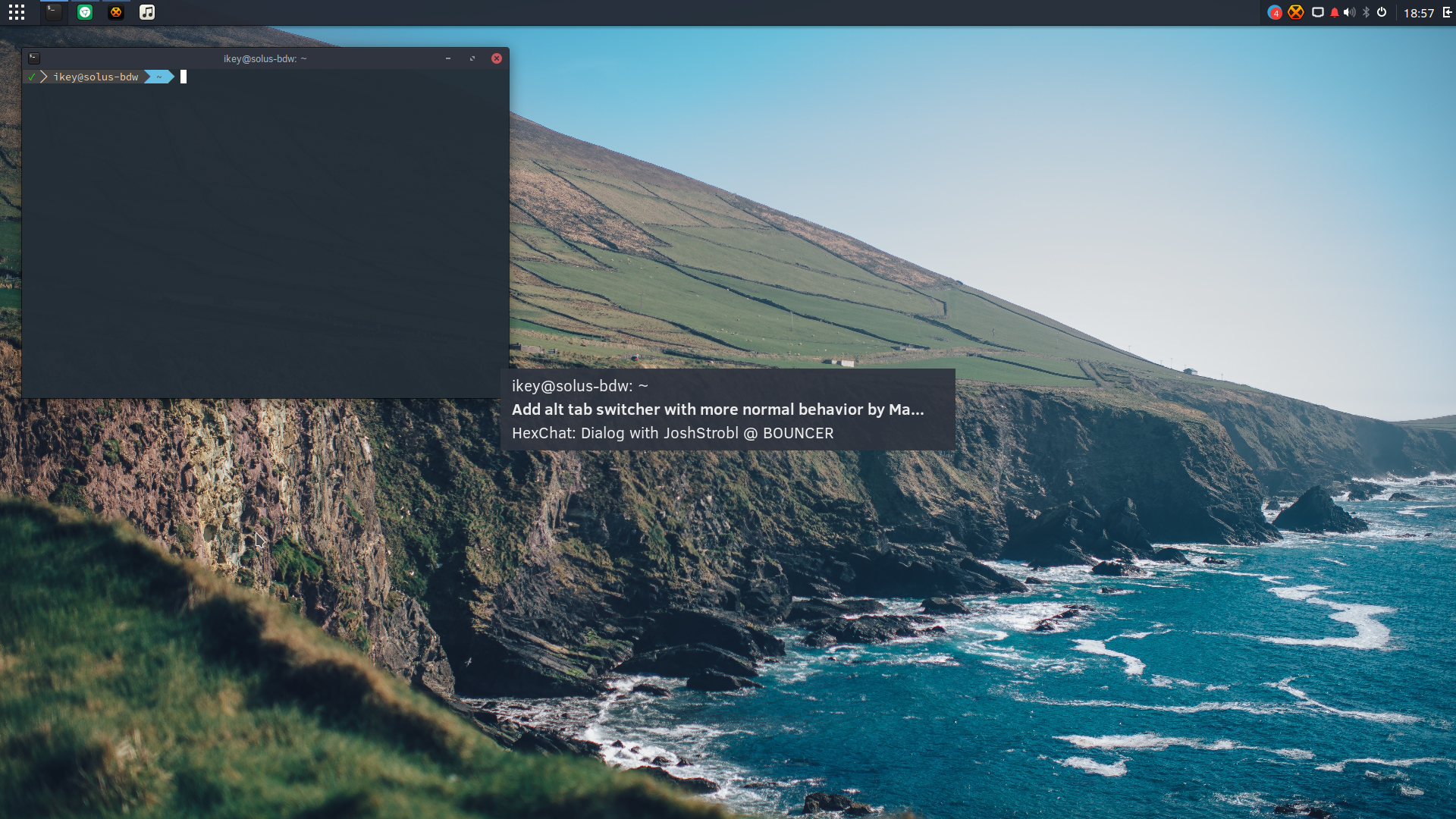Open the clock showing 18:57

pyautogui.click(x=1418, y=13)
